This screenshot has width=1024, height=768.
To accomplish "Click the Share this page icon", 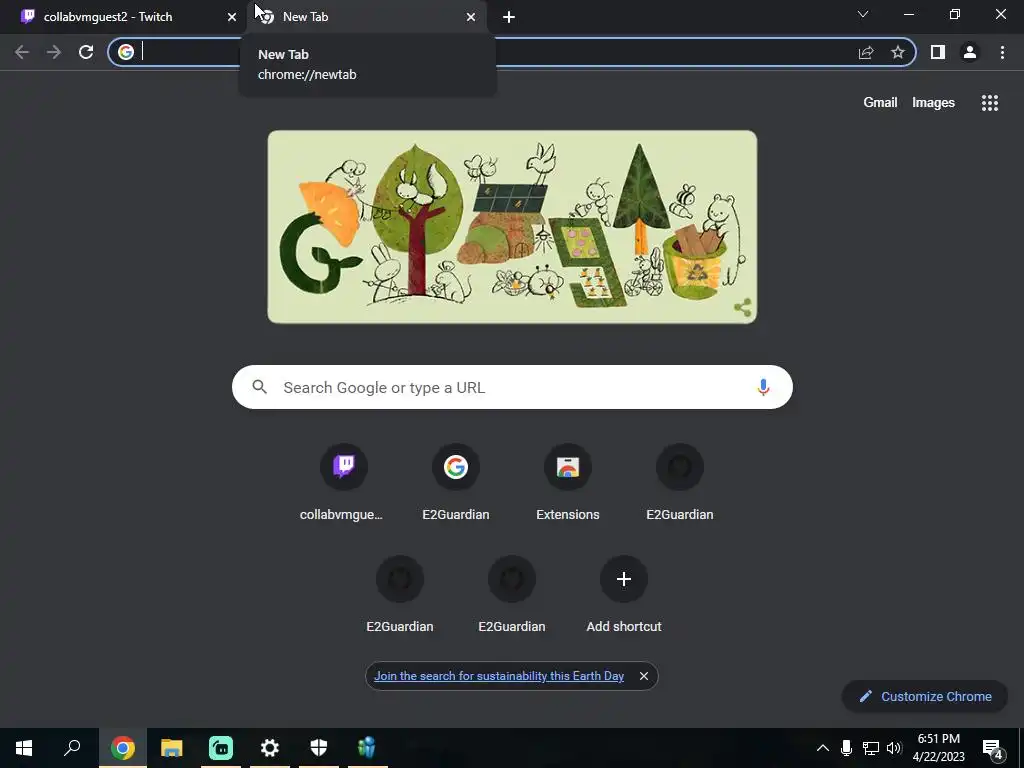I will tap(866, 52).
